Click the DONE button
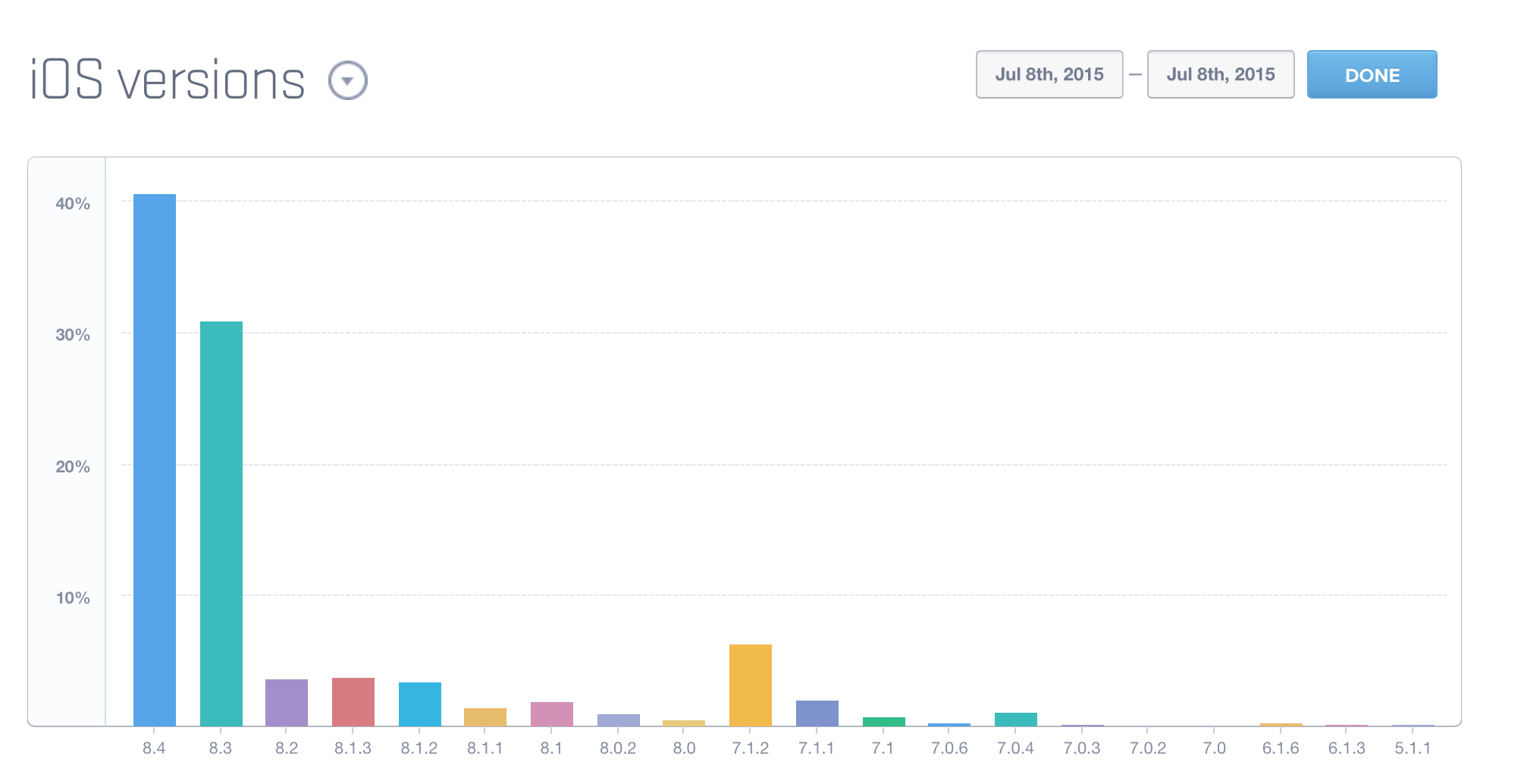Viewport: 1524px width, 784px height. [x=1371, y=74]
